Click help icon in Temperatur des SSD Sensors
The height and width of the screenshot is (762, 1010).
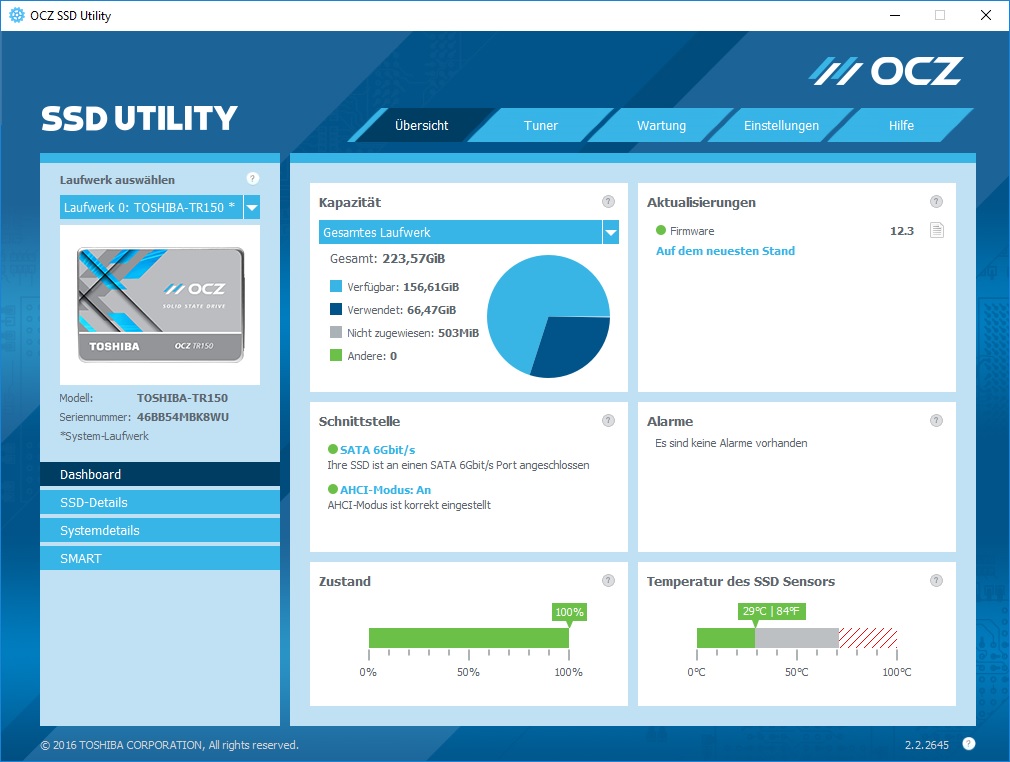tap(936, 581)
